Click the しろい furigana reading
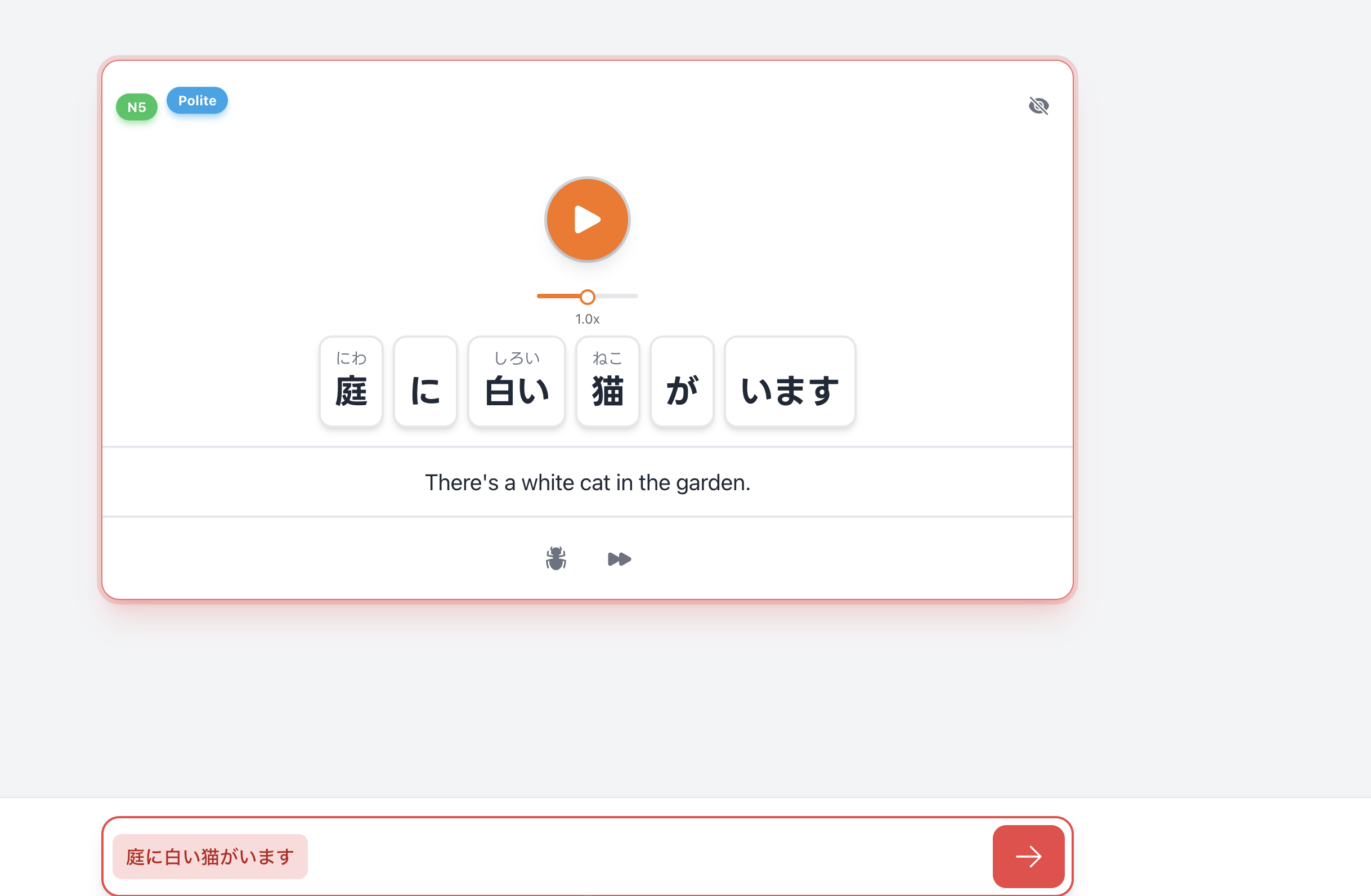1371x896 pixels. coord(516,359)
